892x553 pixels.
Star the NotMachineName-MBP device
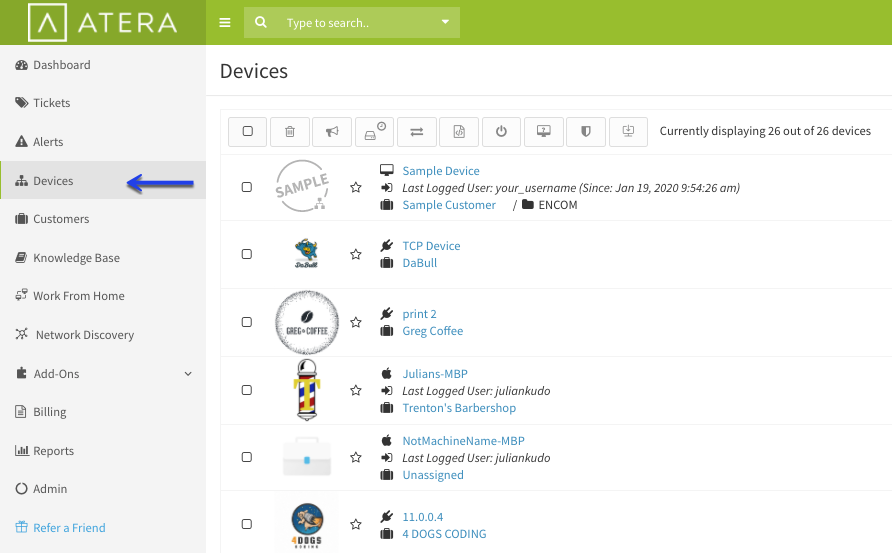pyautogui.click(x=356, y=457)
